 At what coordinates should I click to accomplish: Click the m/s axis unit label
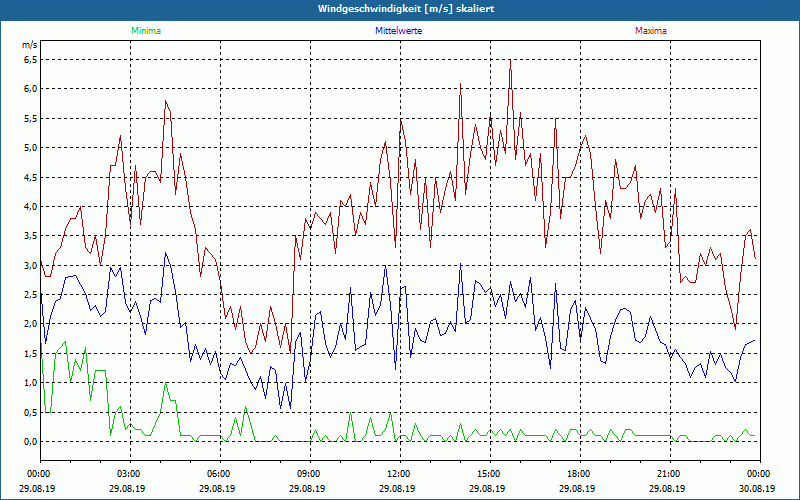coord(30,45)
